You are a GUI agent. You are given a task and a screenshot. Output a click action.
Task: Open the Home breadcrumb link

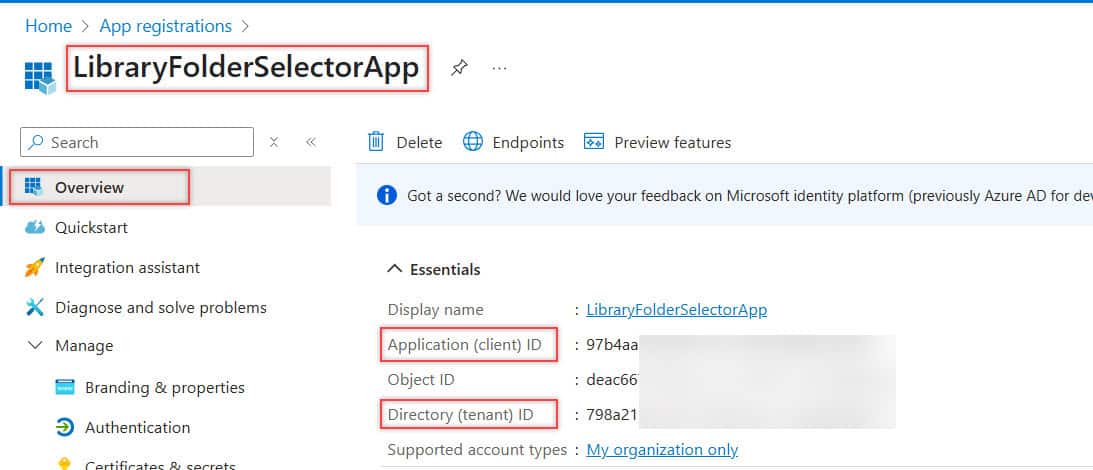point(48,26)
